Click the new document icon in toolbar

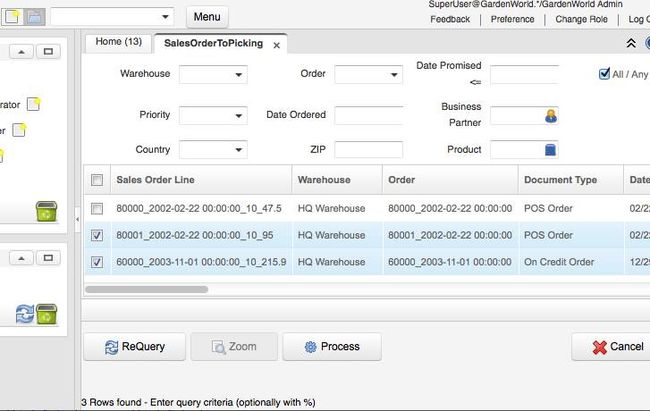11,17
